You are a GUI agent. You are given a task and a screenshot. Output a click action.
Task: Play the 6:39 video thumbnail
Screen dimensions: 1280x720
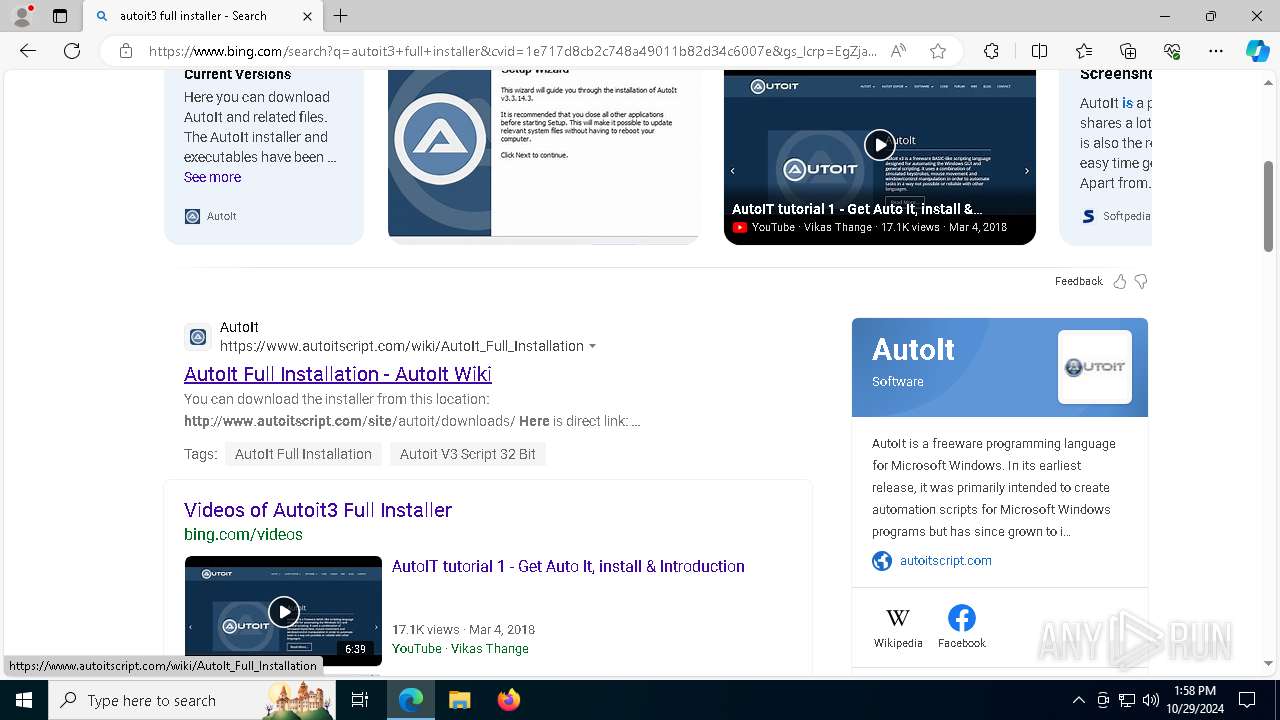click(x=283, y=611)
